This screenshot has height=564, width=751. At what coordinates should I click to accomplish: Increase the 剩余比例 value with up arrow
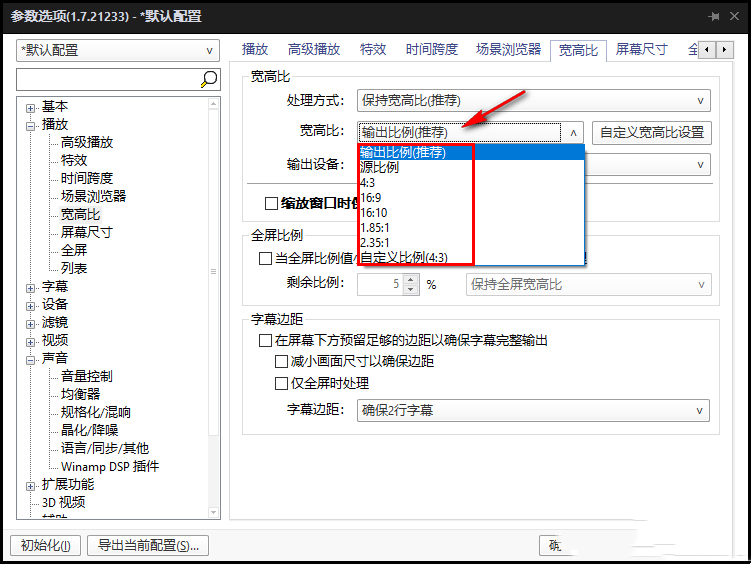[x=411, y=279]
